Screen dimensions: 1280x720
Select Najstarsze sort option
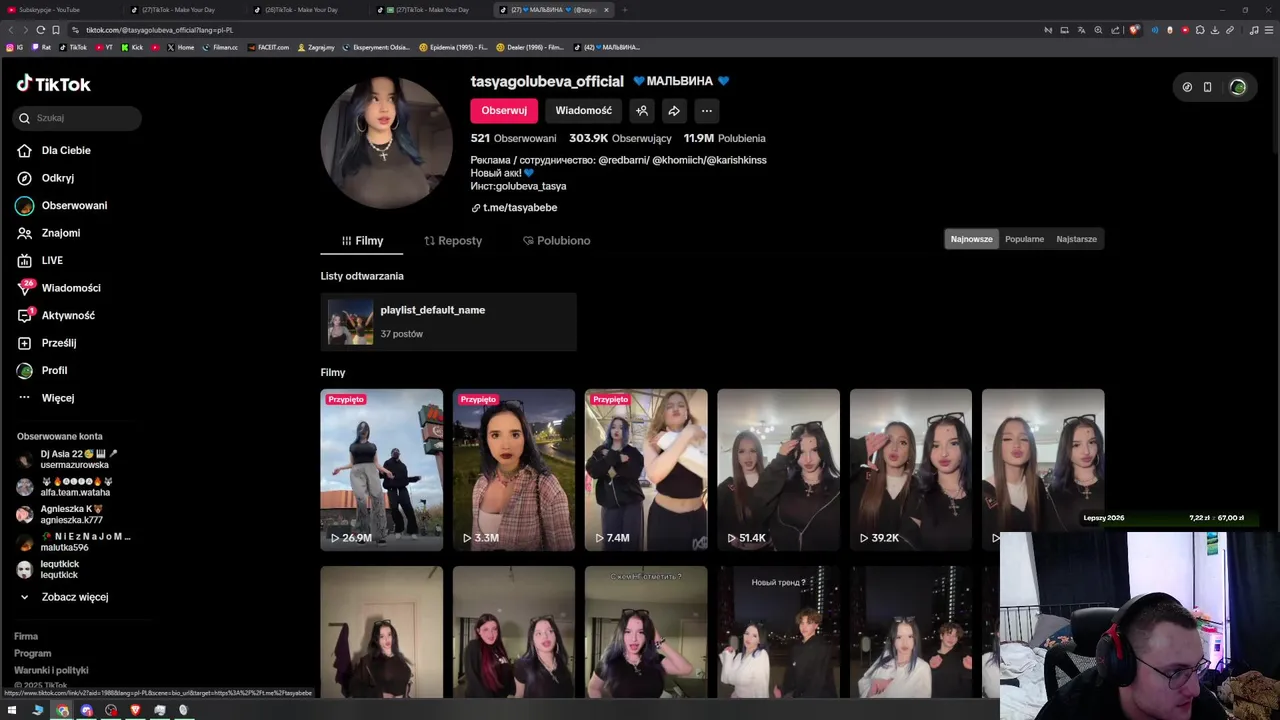(x=1076, y=239)
